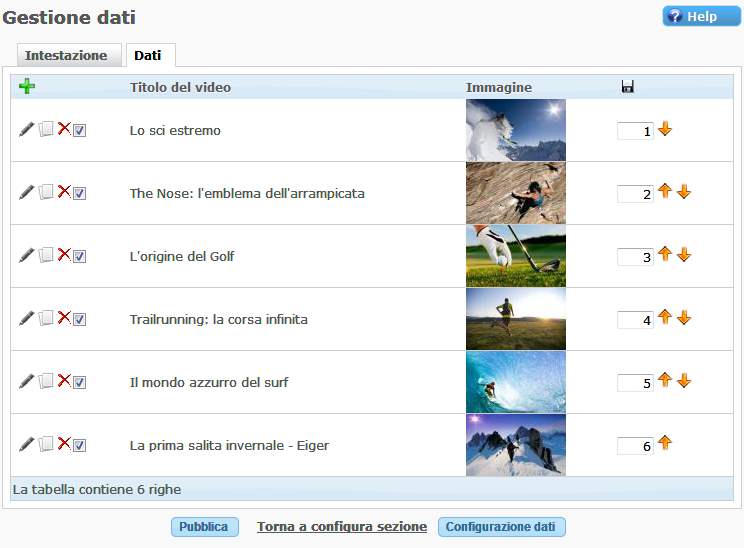Edit 'La prima salita invernale - Eiger' with pencil
This screenshot has width=744, height=548.
(27, 444)
